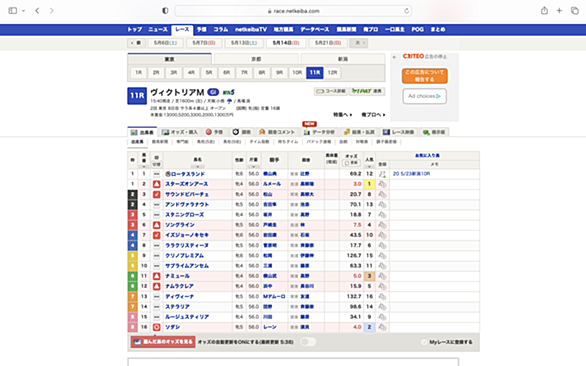Select race 12R

(x=332, y=73)
